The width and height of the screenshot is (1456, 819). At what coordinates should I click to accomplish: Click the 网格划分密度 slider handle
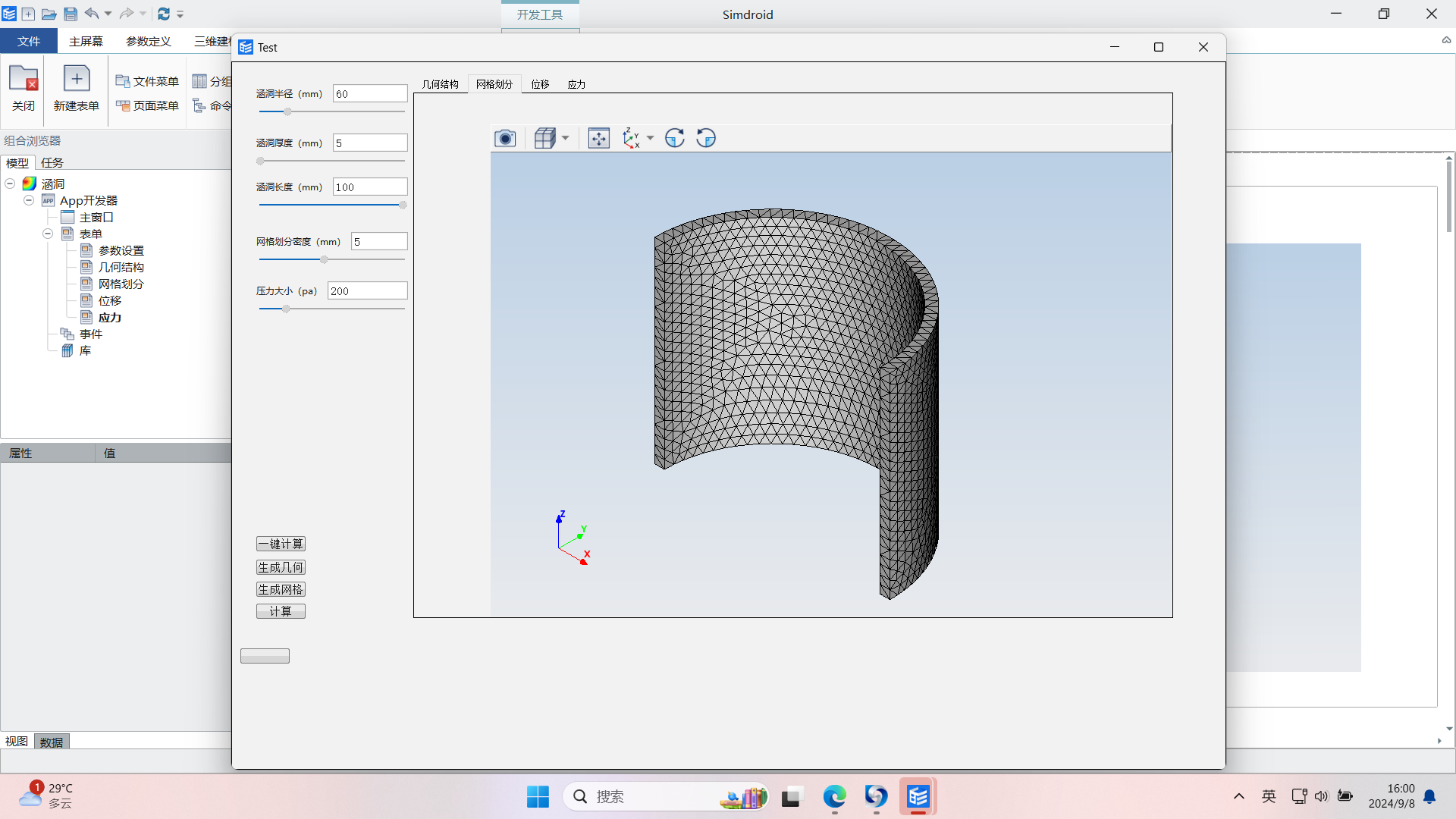[x=324, y=259]
